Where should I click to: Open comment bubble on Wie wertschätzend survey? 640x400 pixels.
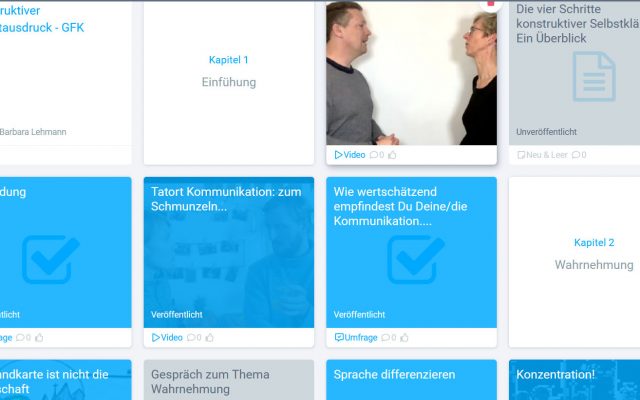[x=385, y=338]
